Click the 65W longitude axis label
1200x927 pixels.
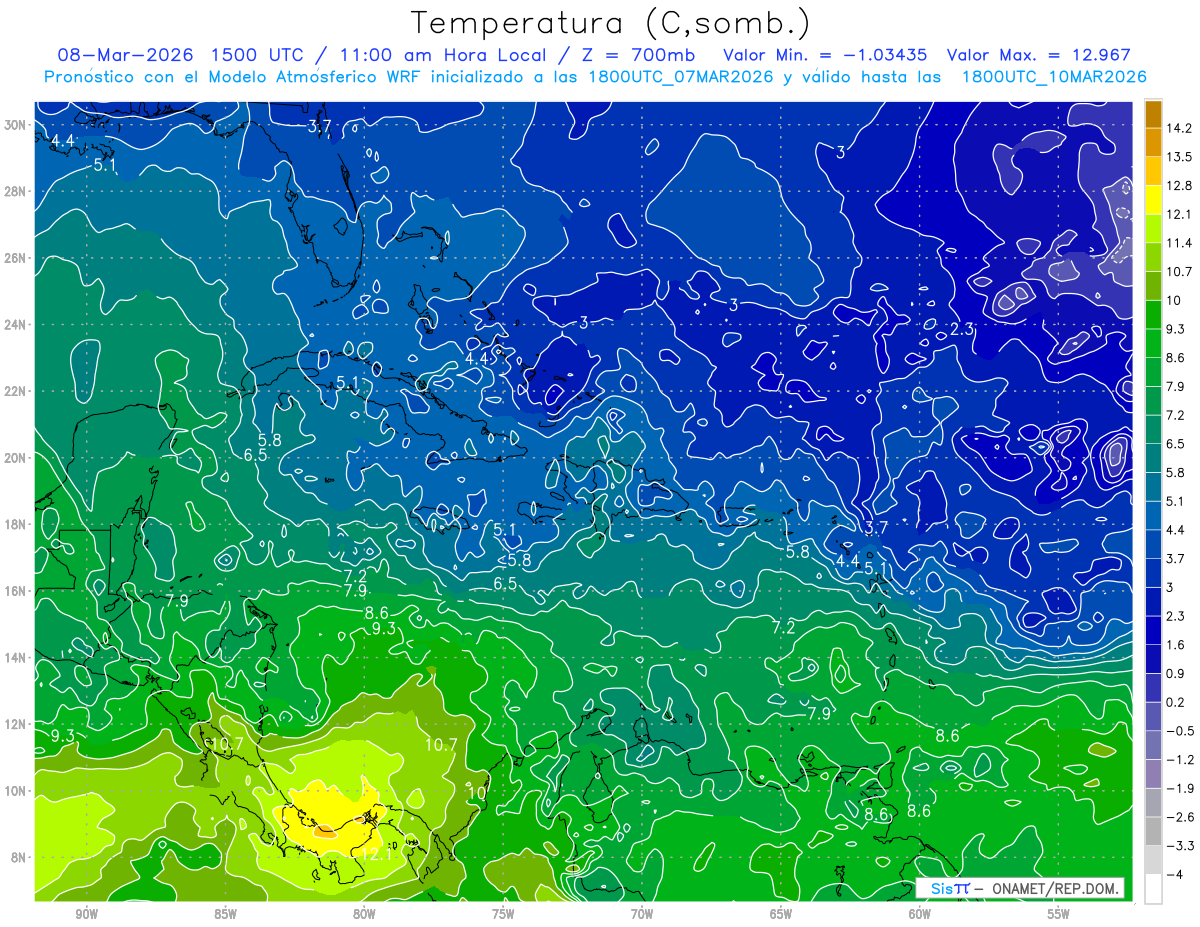click(x=781, y=914)
